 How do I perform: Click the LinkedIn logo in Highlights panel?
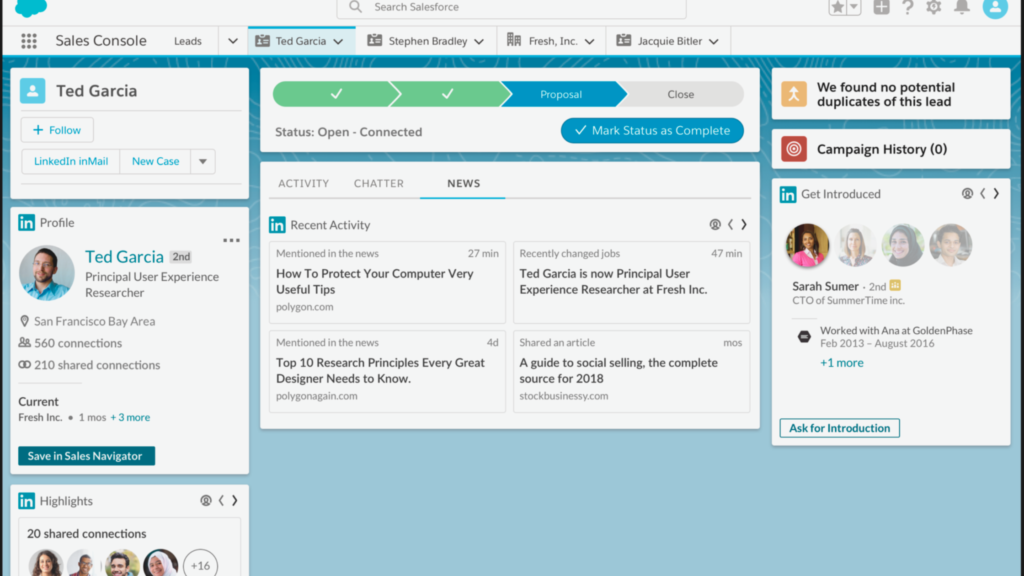pos(27,501)
